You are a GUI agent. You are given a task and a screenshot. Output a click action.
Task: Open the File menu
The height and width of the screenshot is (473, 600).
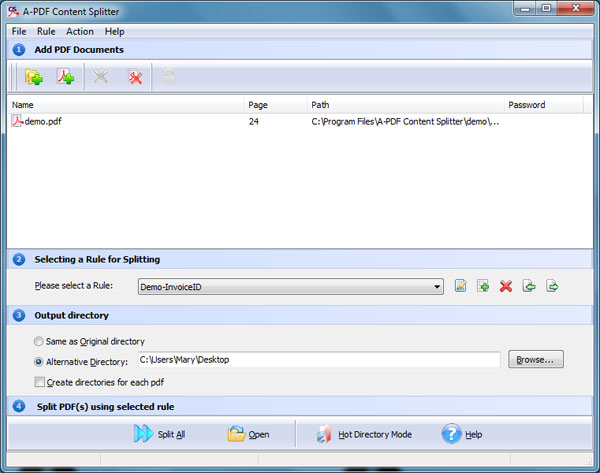19,31
